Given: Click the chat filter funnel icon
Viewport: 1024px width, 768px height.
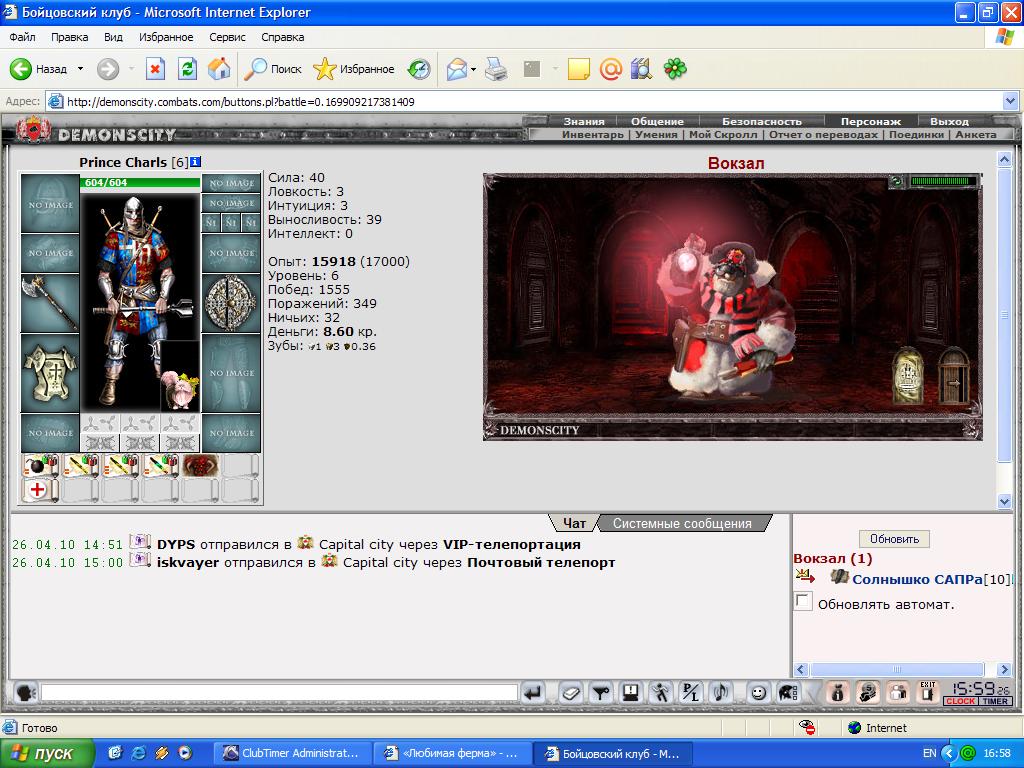Looking at the screenshot, I should 601,692.
